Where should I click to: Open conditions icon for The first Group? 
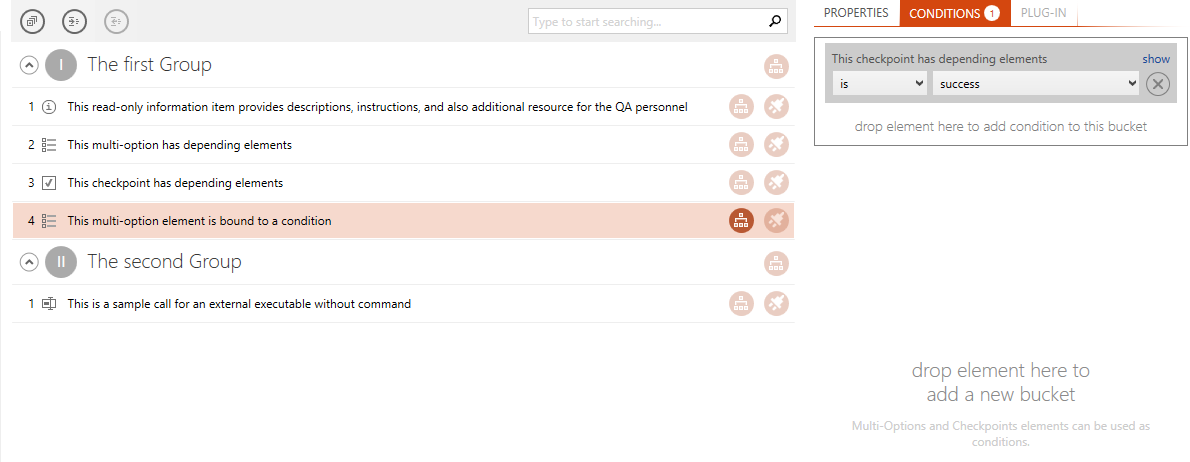pyautogui.click(x=776, y=67)
